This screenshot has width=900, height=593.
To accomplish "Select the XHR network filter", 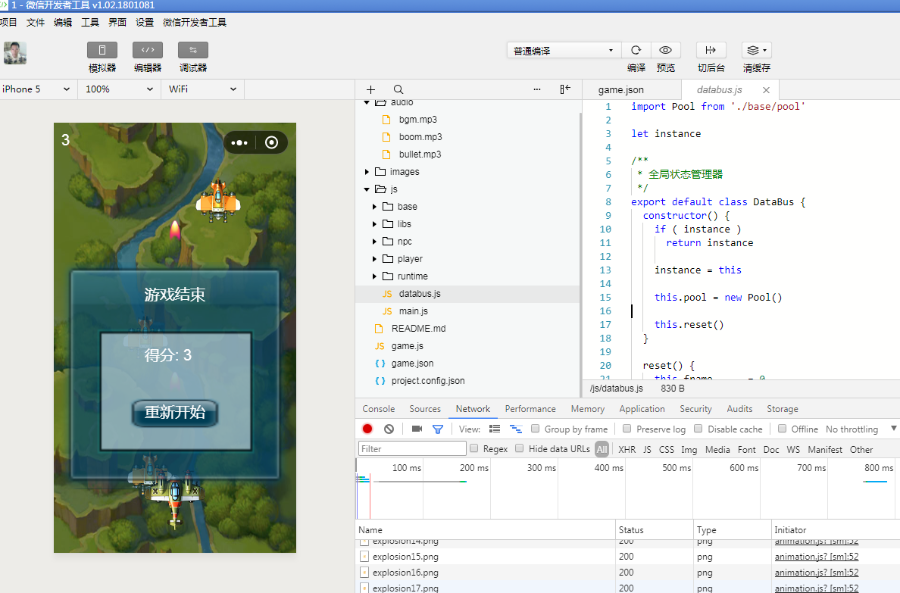I will 627,450.
